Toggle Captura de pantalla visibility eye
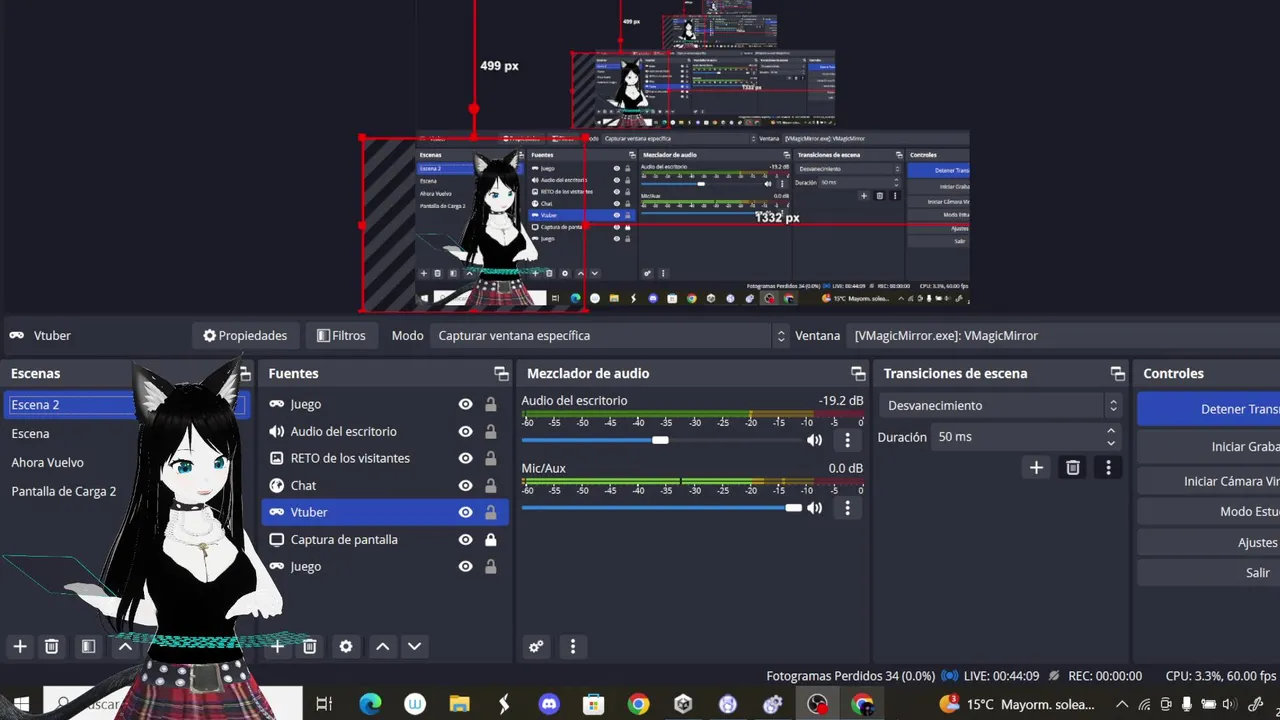This screenshot has width=1280, height=720. [x=465, y=539]
